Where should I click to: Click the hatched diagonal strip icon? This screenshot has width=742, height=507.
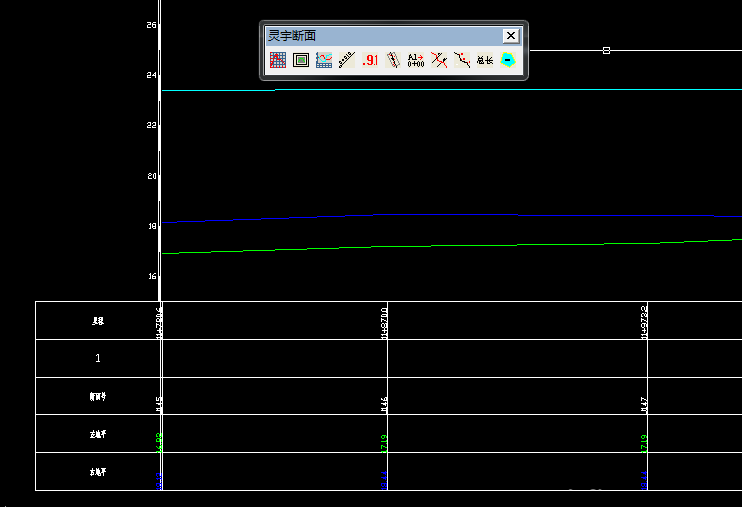click(x=393, y=60)
